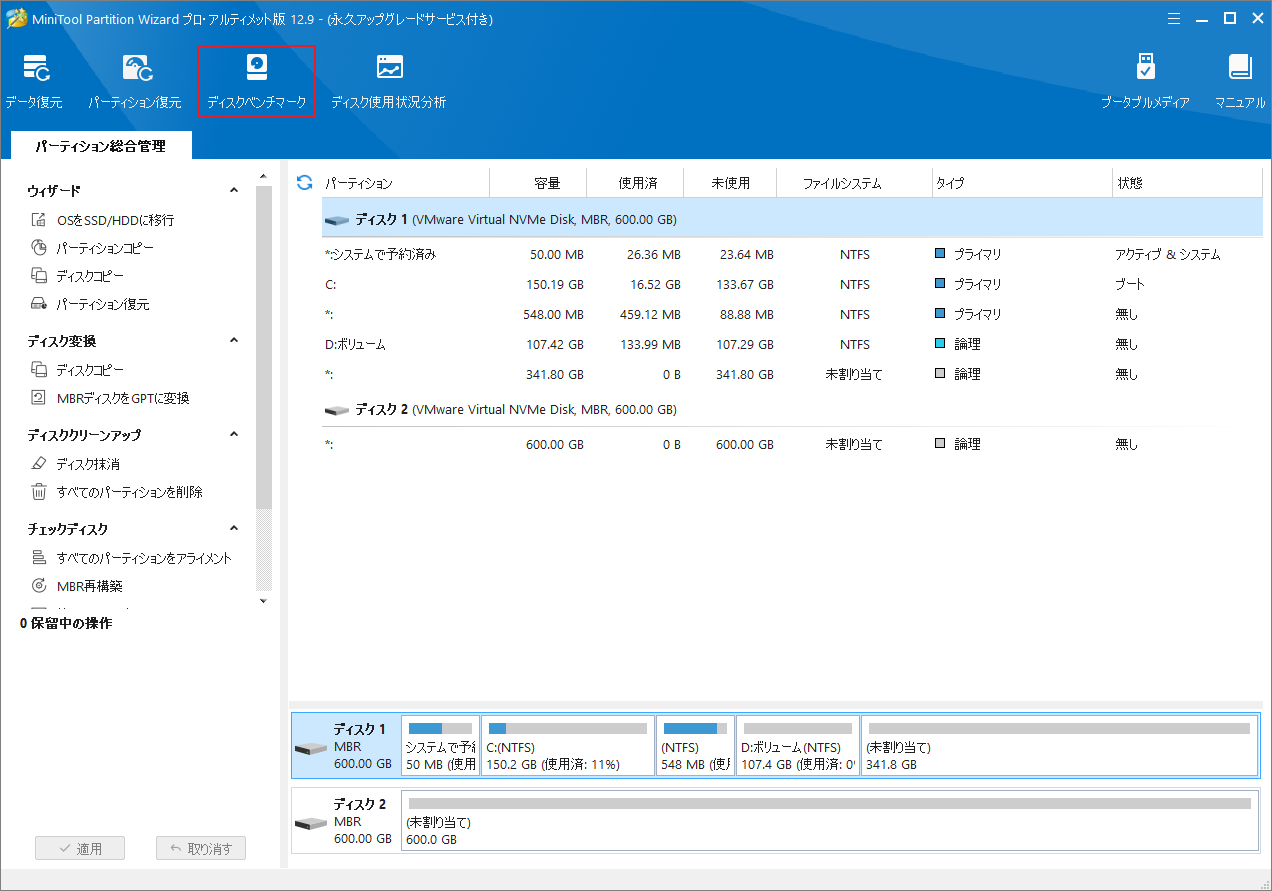Select ディスク 1 header row in list
Image resolution: width=1272 pixels, height=891 pixels.
(792, 219)
